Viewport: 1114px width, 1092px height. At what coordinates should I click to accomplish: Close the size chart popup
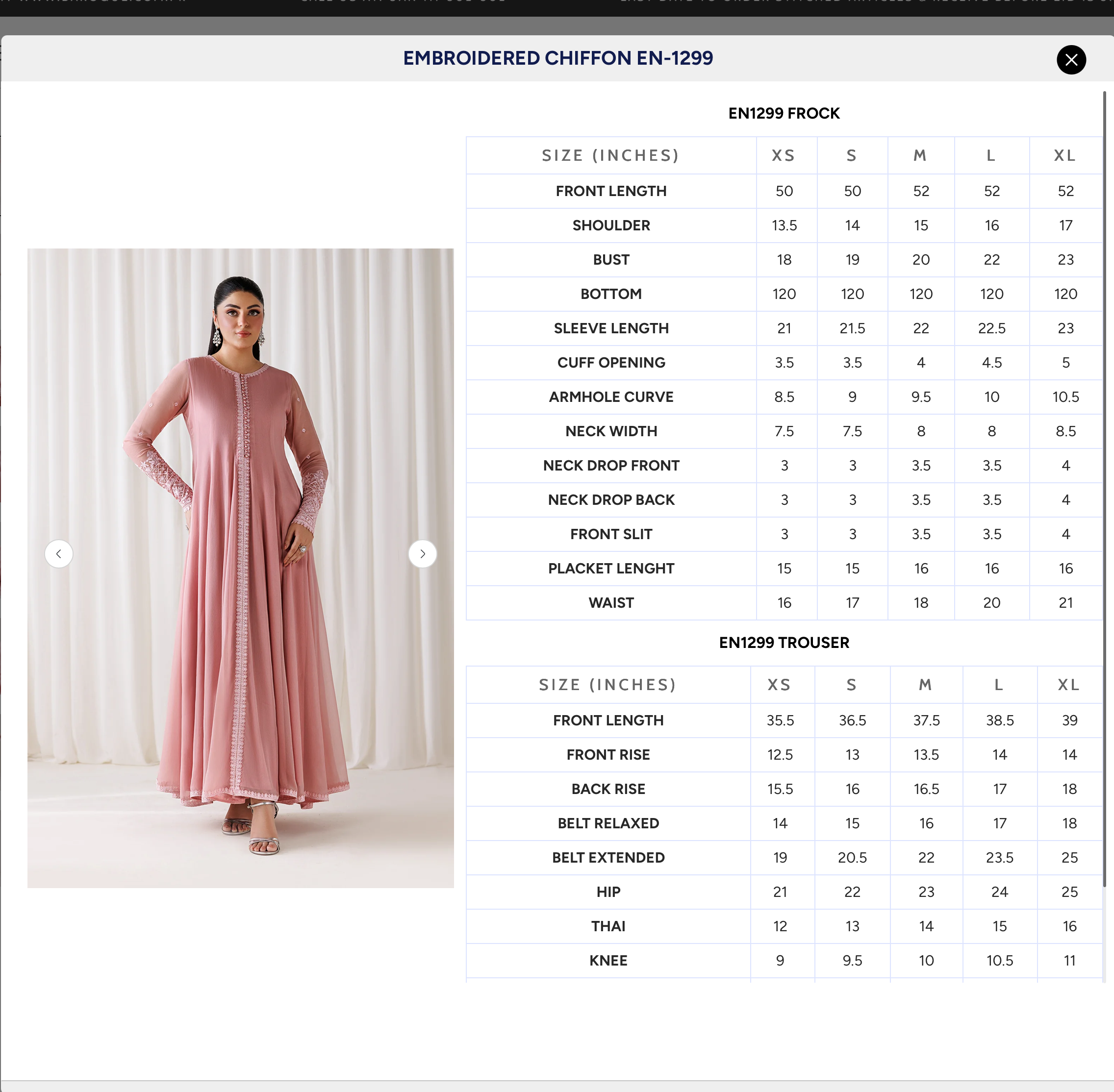[x=1071, y=60]
